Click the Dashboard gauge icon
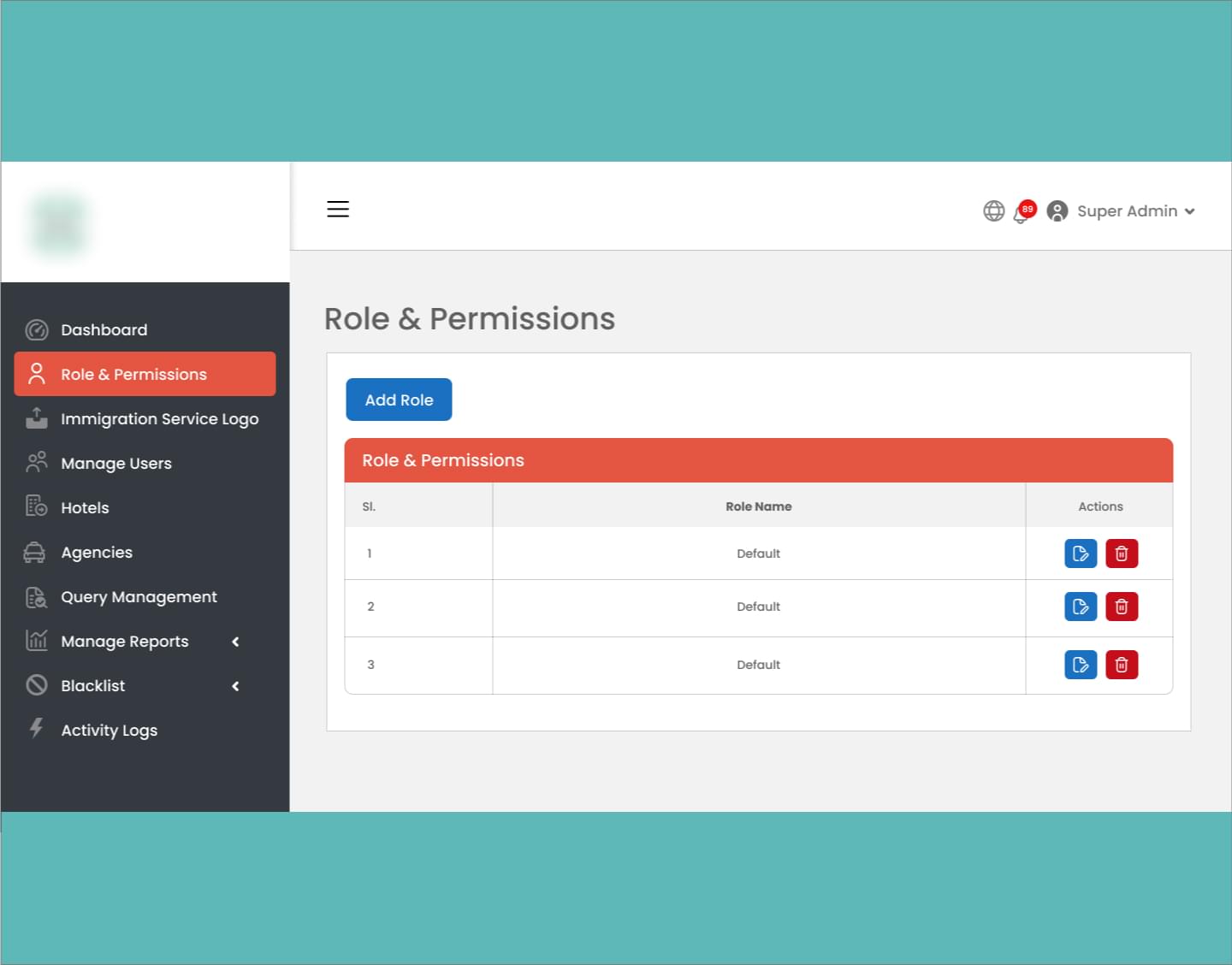The image size is (1232, 965). (x=37, y=329)
